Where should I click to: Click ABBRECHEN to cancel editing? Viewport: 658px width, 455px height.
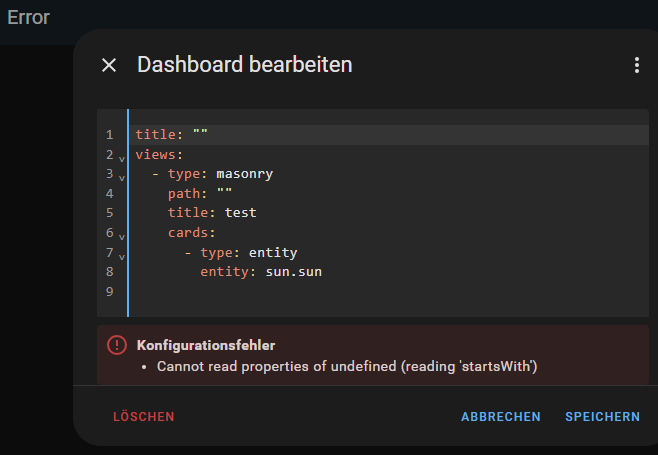pyautogui.click(x=500, y=417)
